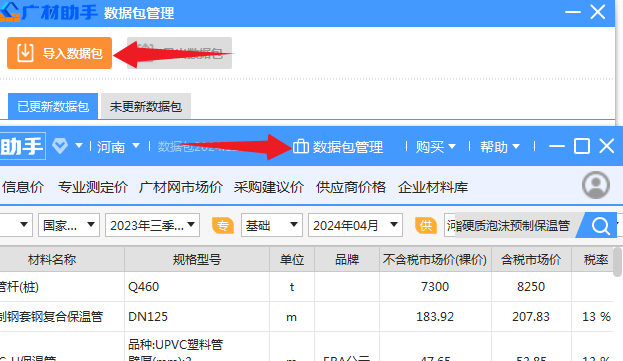
Task: Expand the 帮助 menu
Action: point(500,147)
